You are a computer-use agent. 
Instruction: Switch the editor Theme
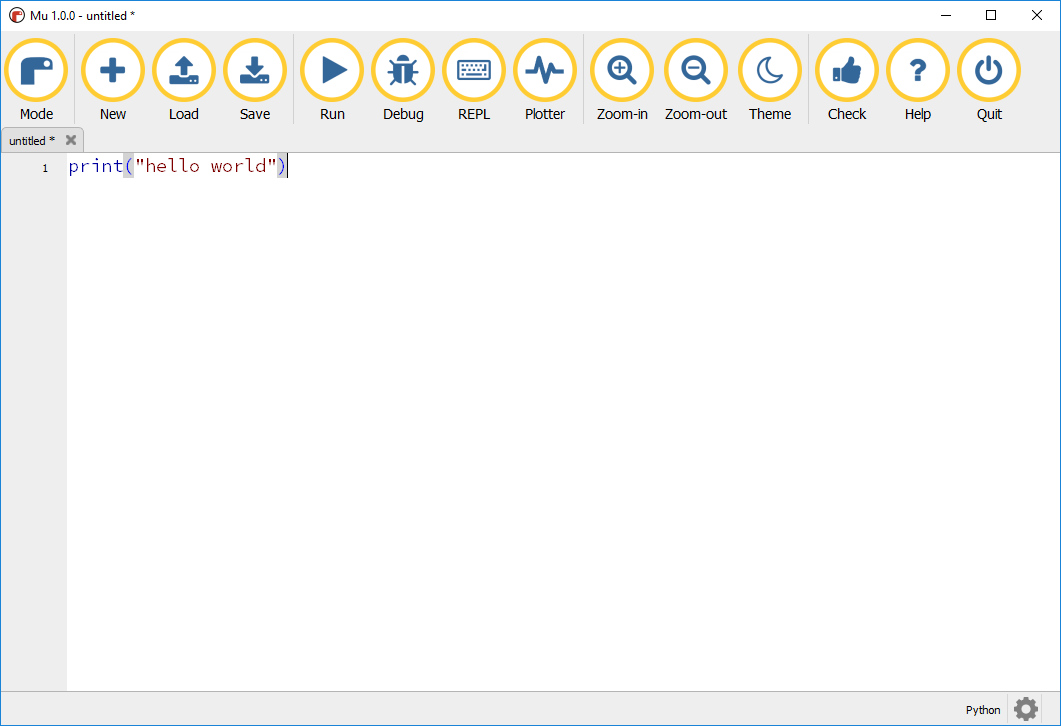pos(769,70)
